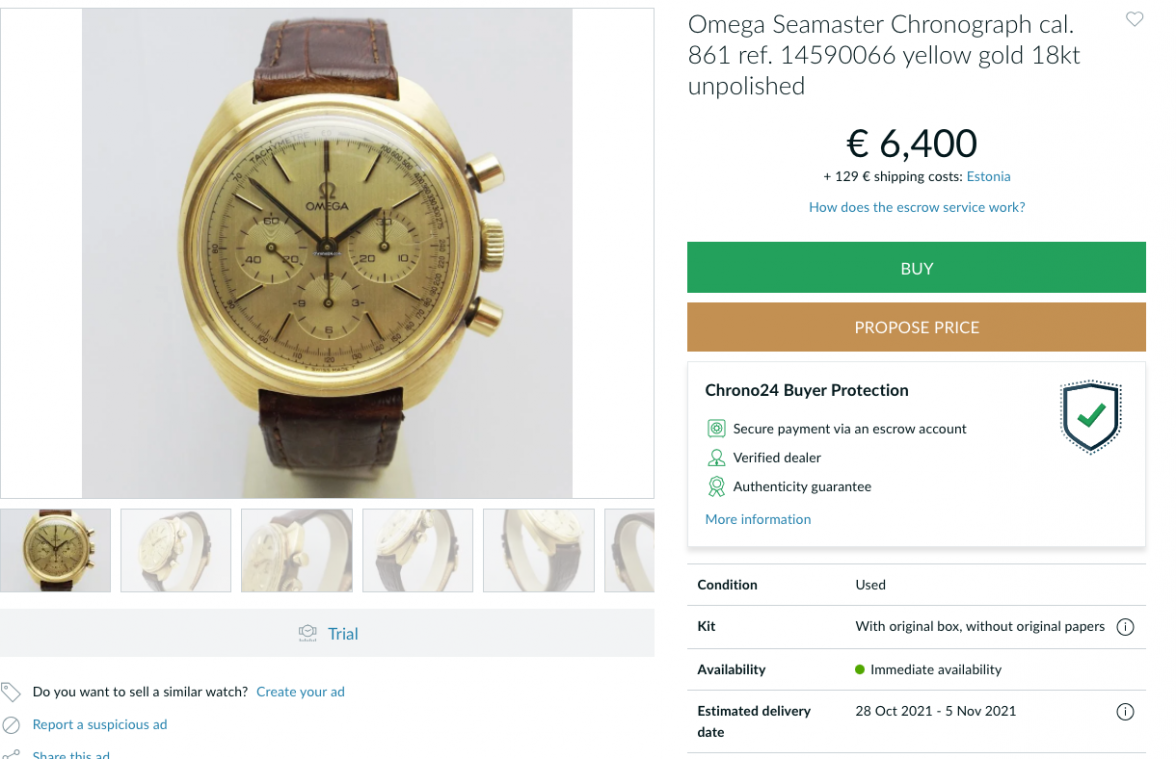Click the report suspicious ad icon

[x=11, y=724]
